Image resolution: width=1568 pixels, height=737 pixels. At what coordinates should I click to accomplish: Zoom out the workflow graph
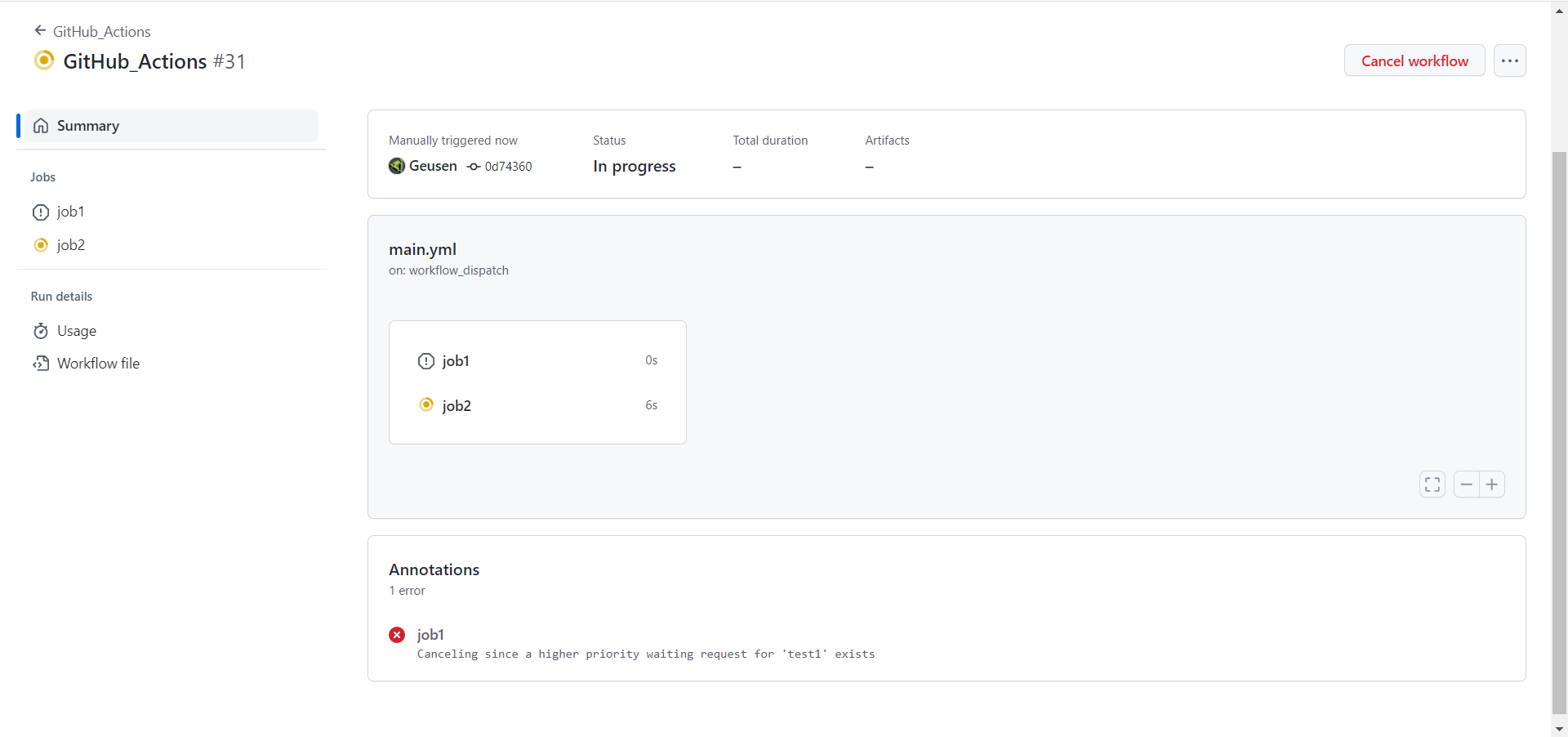coord(1467,485)
